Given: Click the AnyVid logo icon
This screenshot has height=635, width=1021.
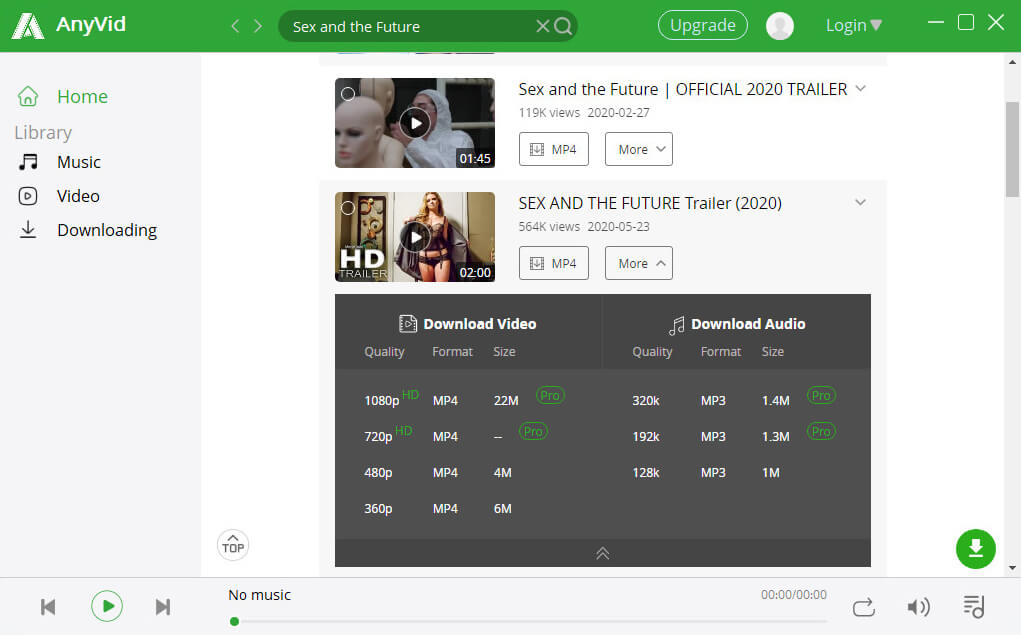Looking at the screenshot, I should (28, 26).
